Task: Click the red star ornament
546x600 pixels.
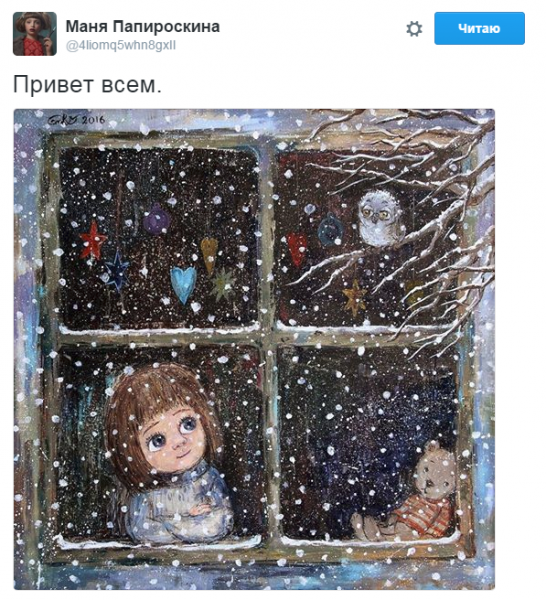Action: tap(92, 240)
